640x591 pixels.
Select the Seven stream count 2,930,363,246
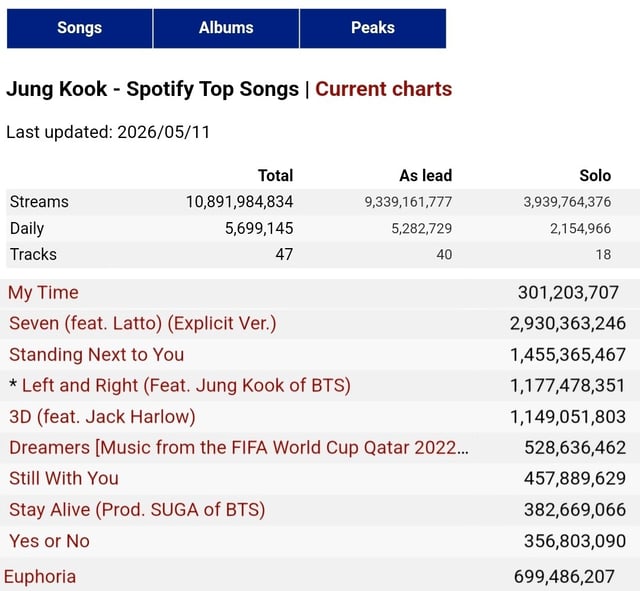click(568, 323)
